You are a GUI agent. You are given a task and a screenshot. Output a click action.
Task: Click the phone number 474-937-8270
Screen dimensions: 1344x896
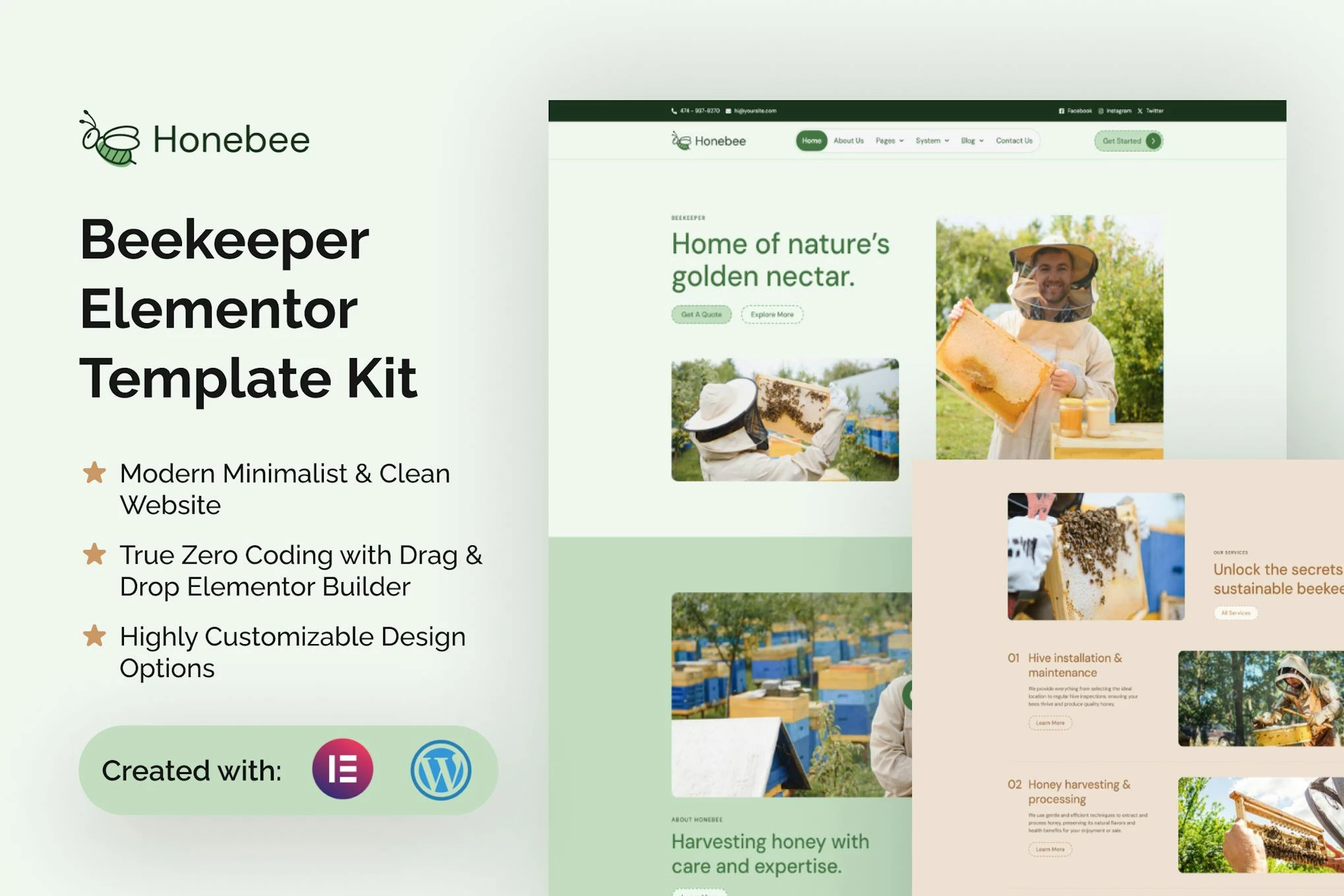point(700,111)
